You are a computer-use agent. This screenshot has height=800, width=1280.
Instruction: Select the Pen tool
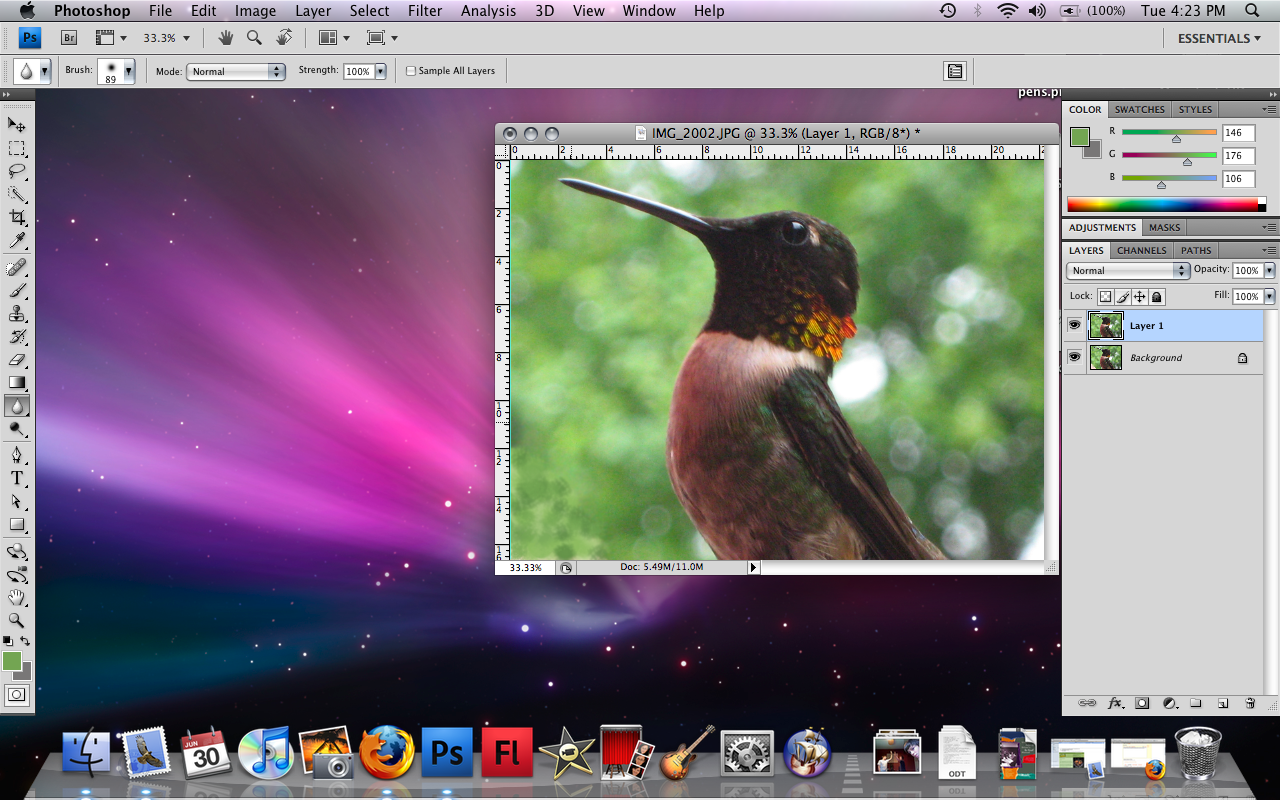17,455
